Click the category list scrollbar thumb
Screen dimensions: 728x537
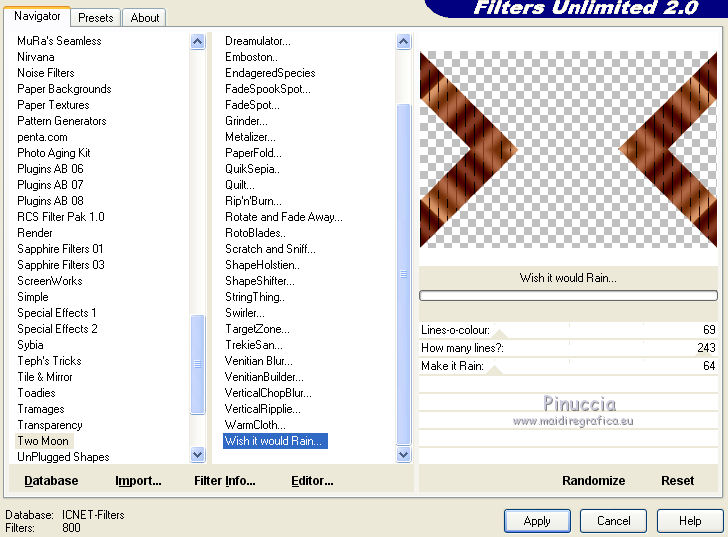pyautogui.click(x=198, y=364)
